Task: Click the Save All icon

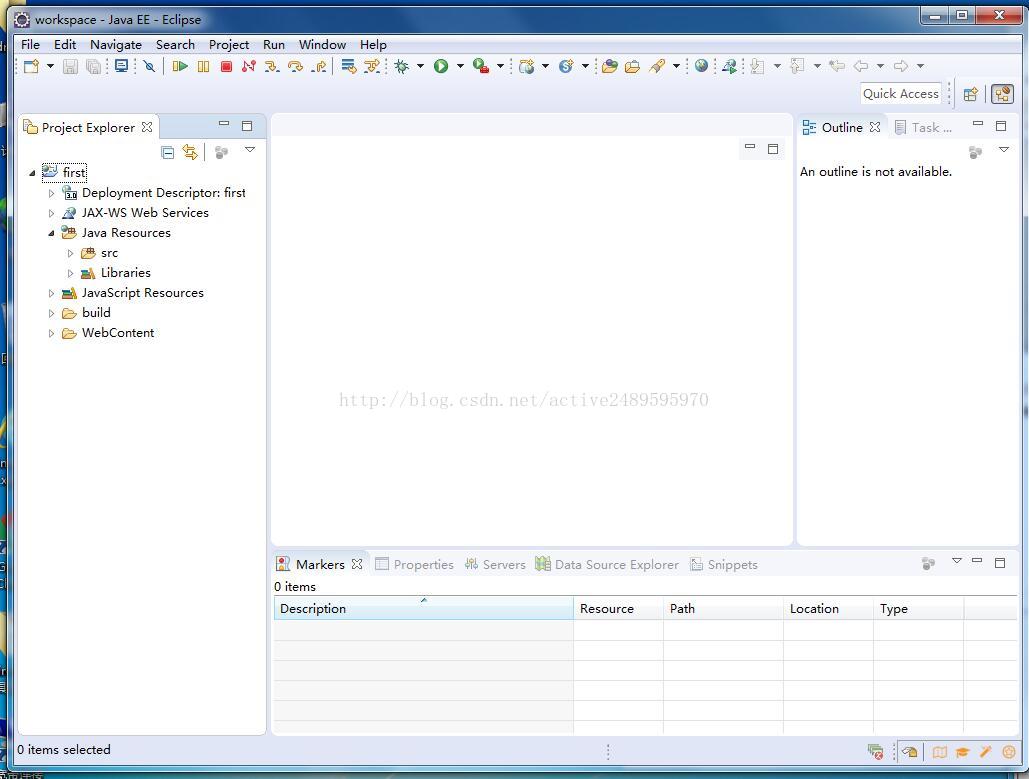Action: (x=94, y=66)
